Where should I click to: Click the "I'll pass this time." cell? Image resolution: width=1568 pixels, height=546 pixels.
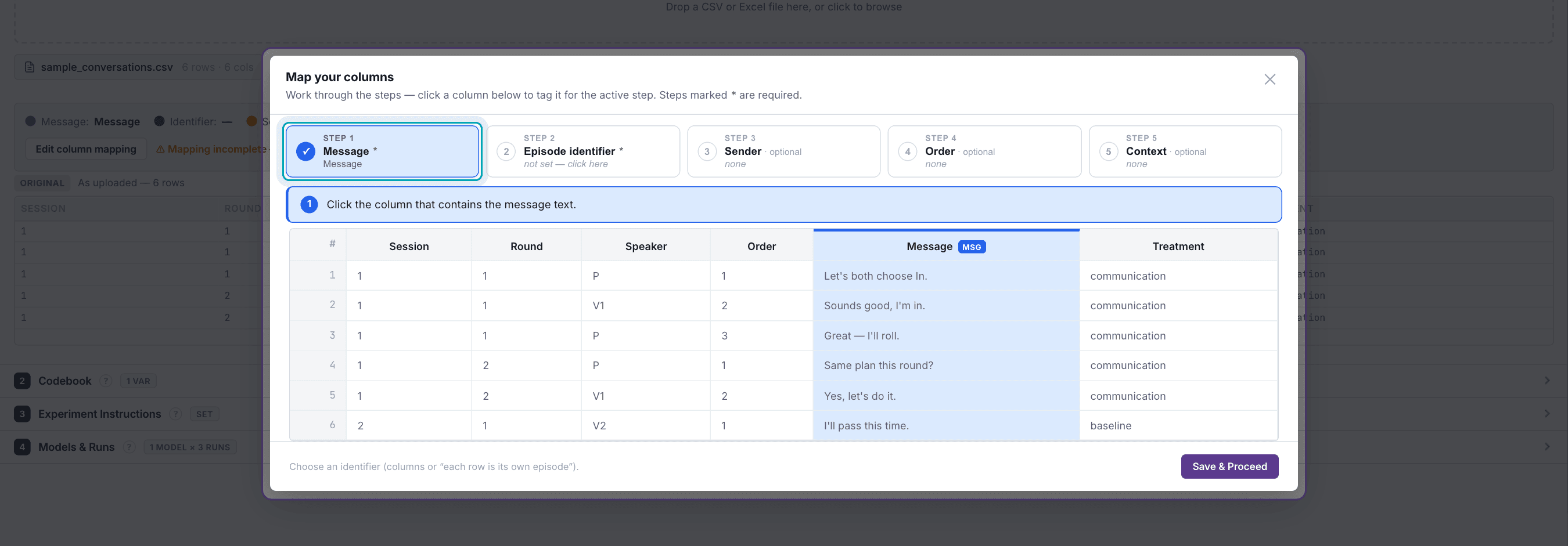click(946, 426)
